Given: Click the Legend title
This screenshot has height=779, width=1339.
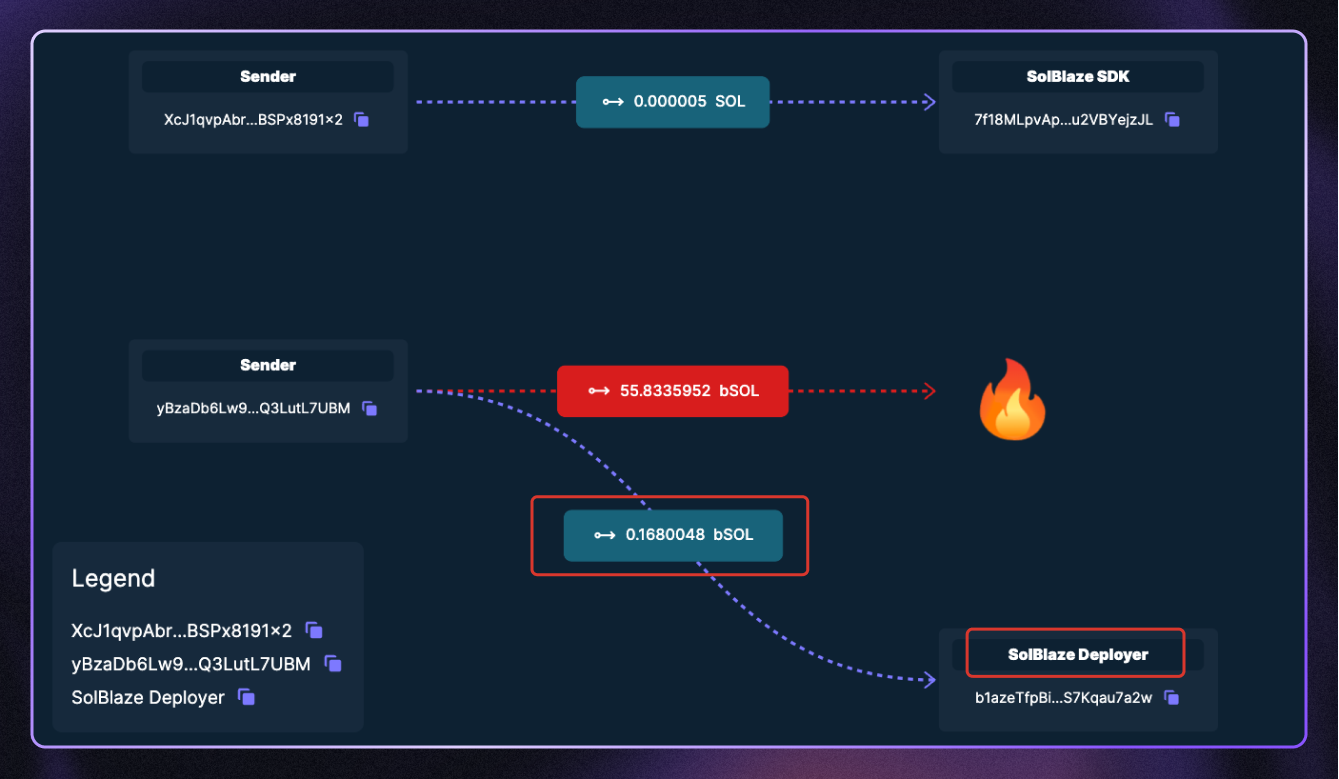Looking at the screenshot, I should tap(113, 579).
